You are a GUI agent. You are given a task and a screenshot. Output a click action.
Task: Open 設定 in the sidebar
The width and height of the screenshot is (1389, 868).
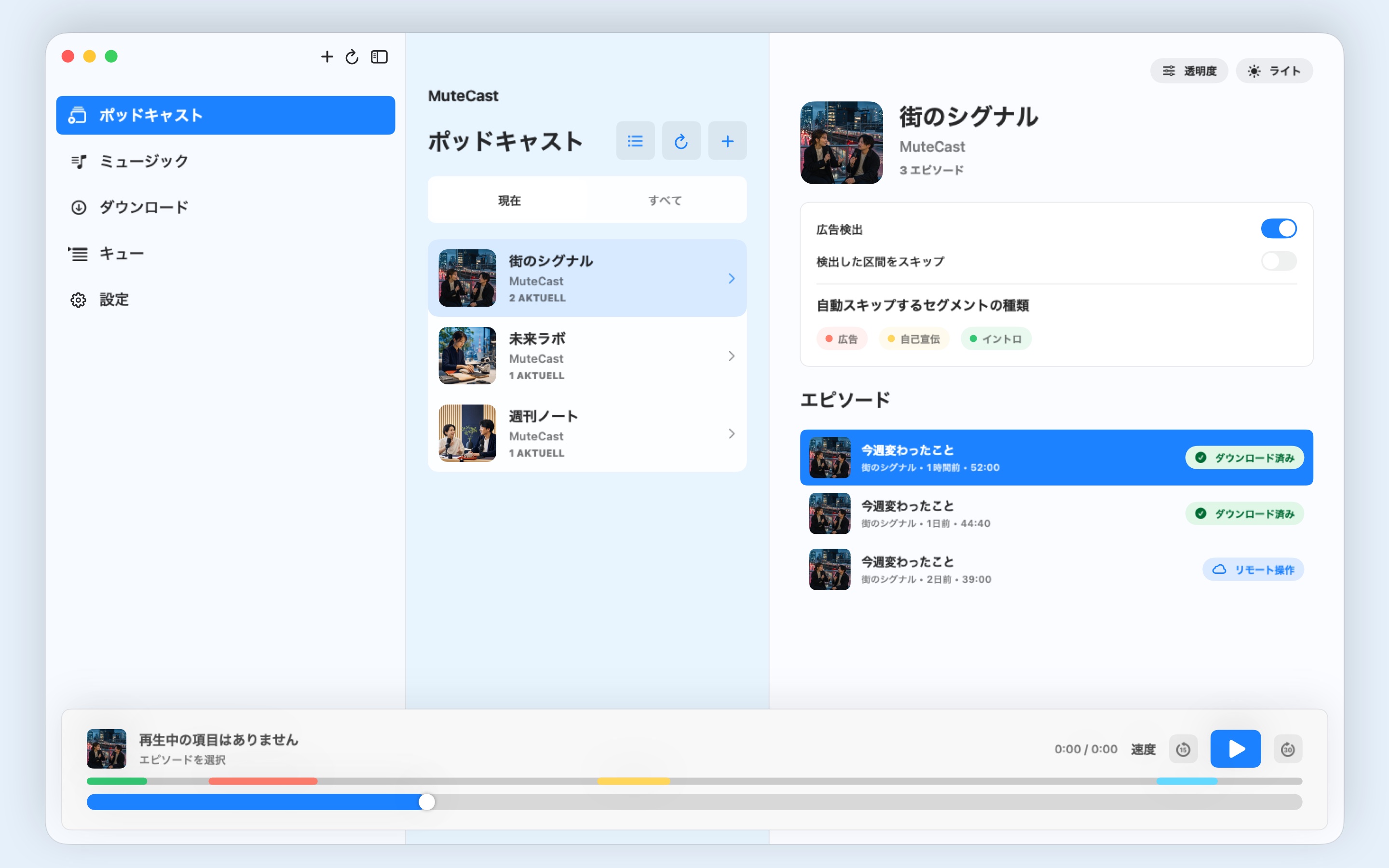pyautogui.click(x=226, y=299)
